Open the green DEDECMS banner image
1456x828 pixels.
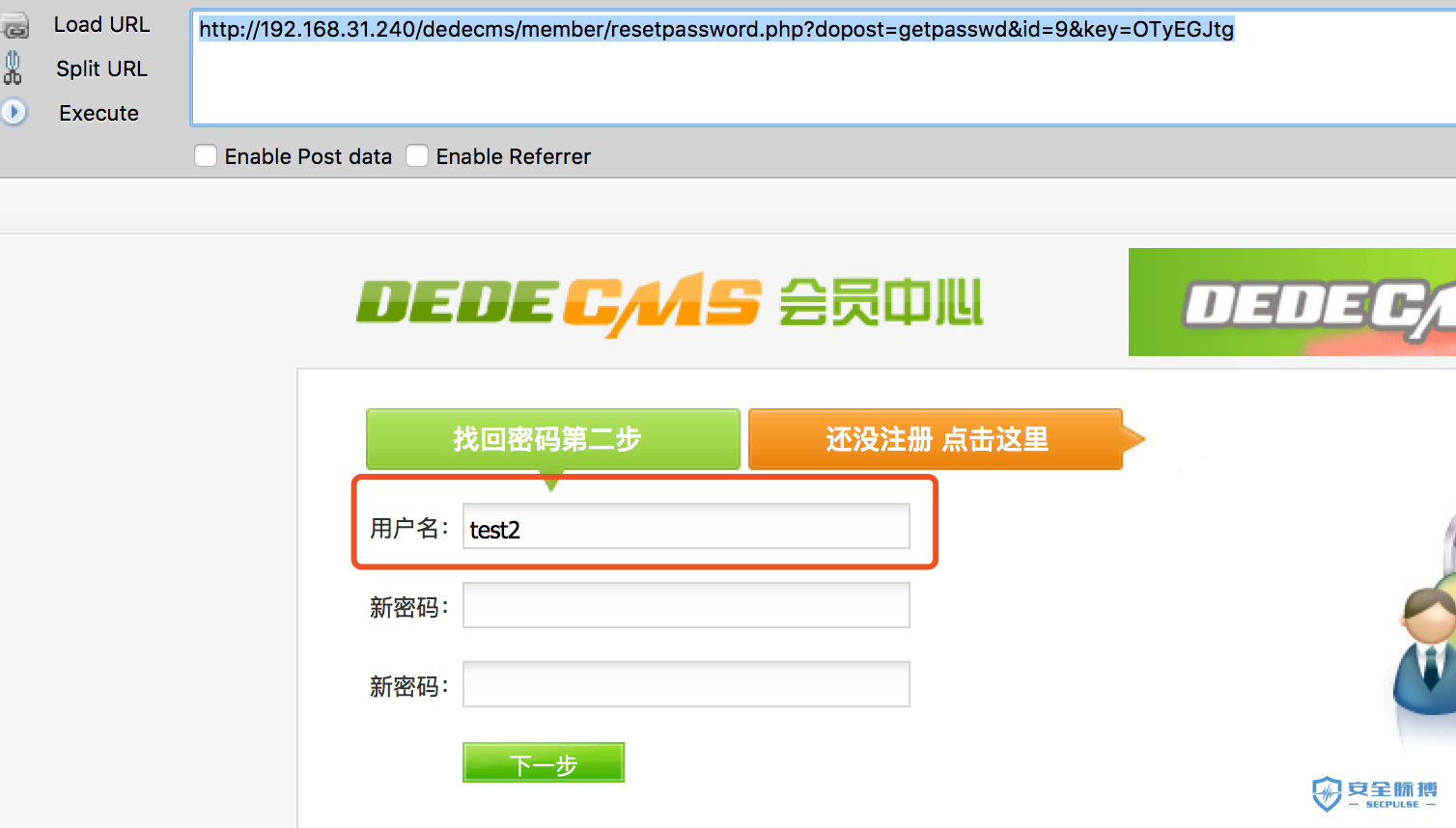pos(1292,302)
